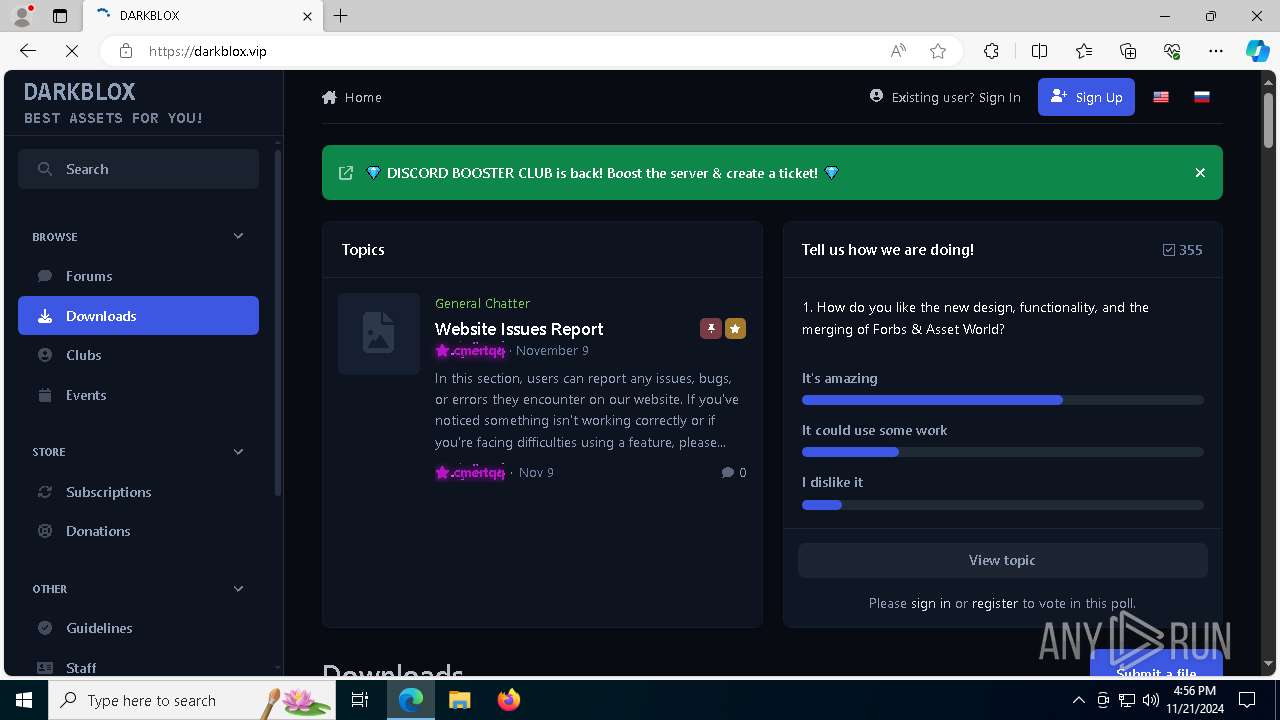The width and height of the screenshot is (1280, 720).
Task: Stop loading the page with the X button
Action: [74, 51]
